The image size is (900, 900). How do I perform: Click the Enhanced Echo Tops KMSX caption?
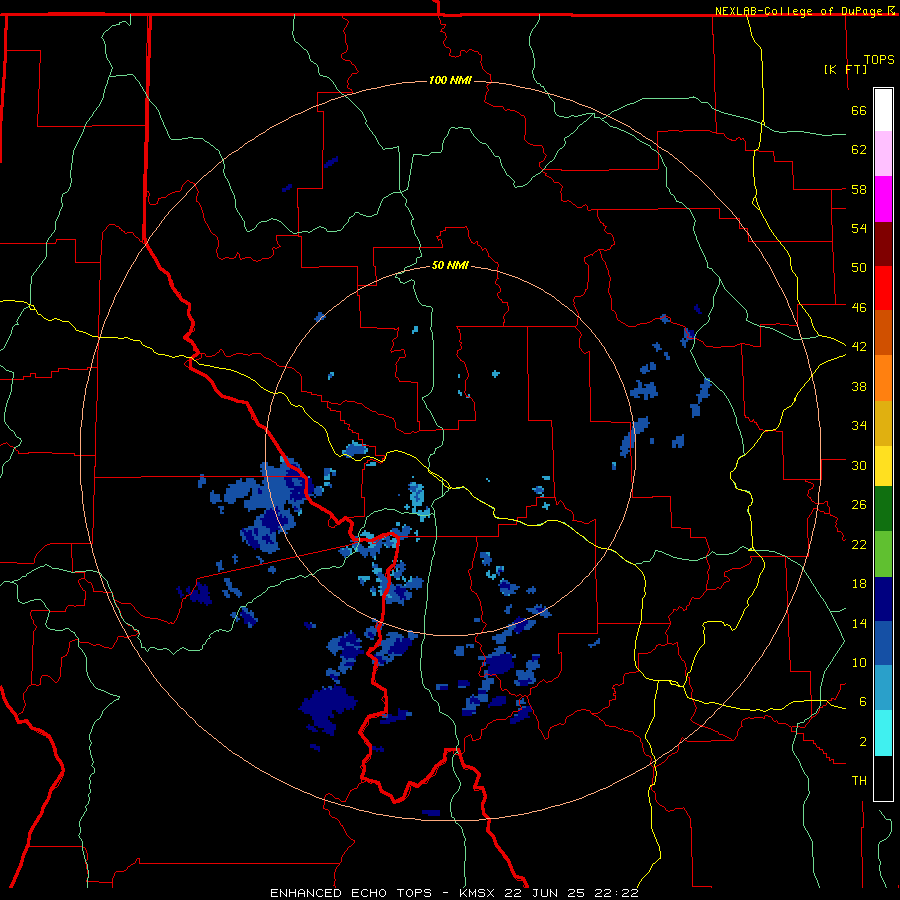tap(454, 893)
